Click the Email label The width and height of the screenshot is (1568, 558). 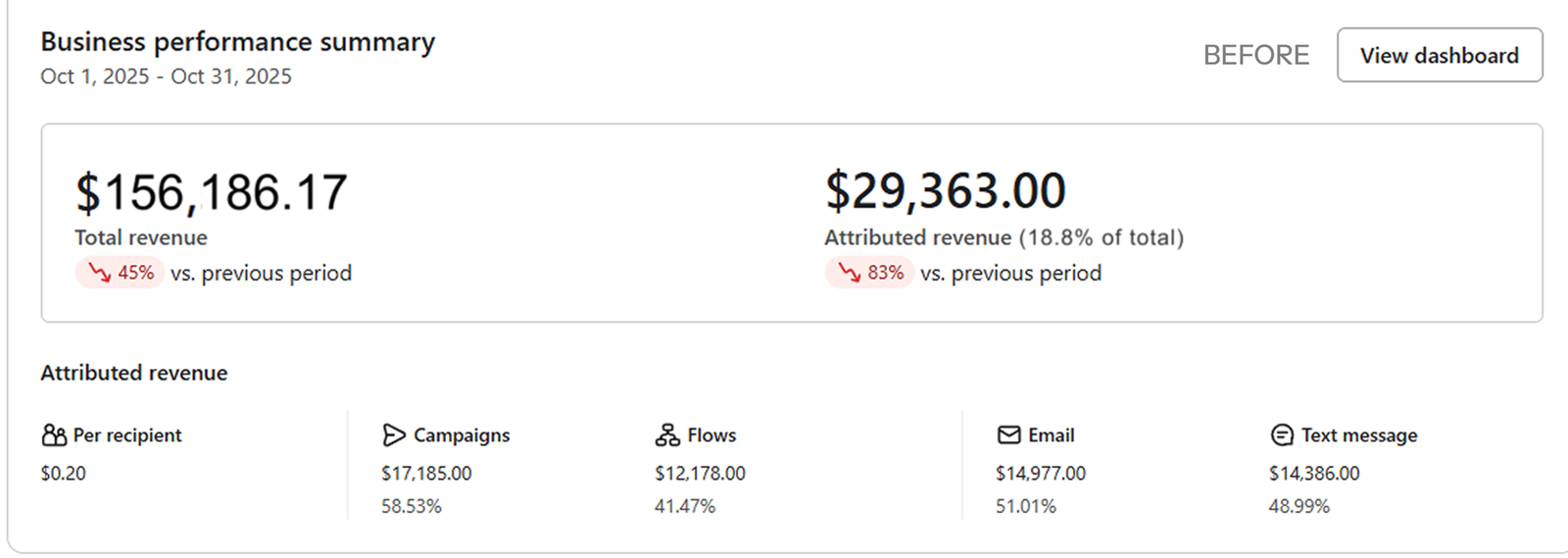coord(1051,435)
